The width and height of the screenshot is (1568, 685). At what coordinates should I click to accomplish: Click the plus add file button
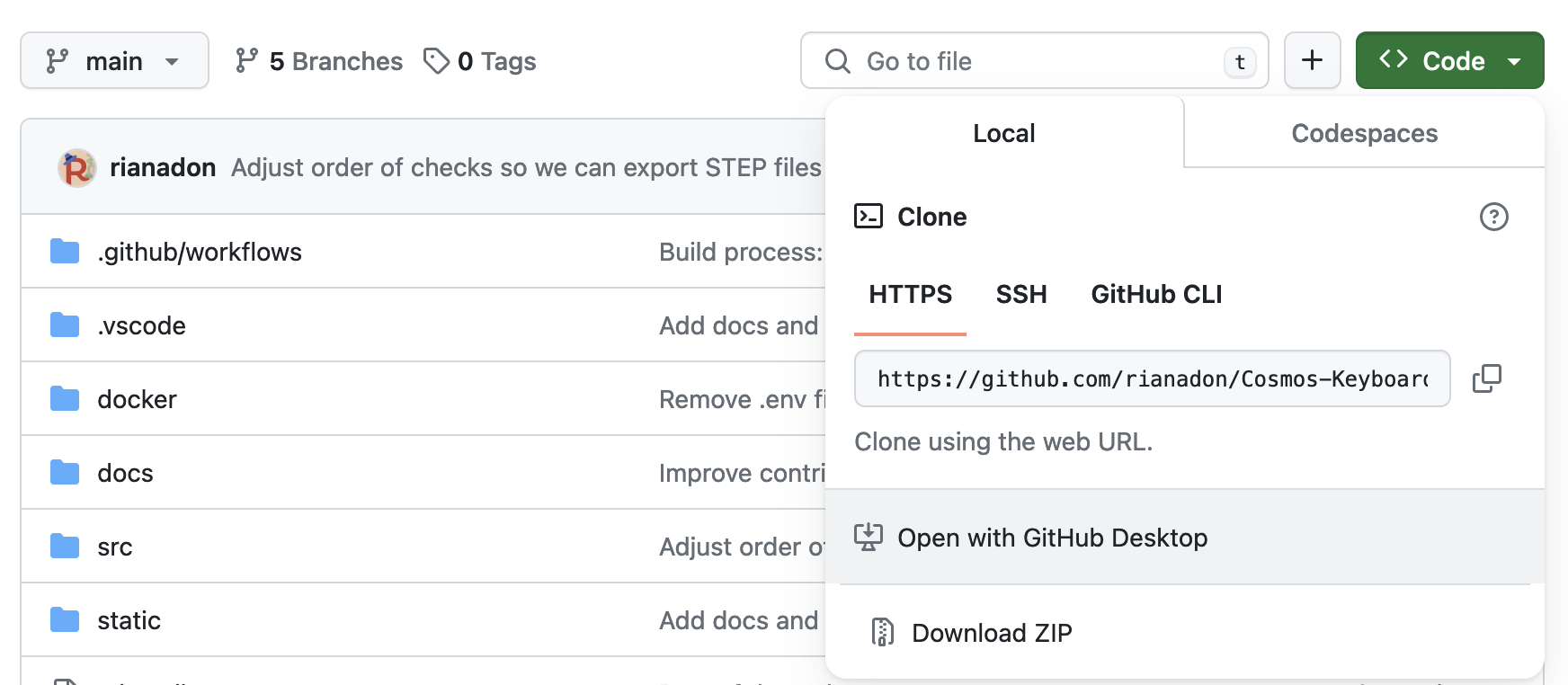(x=1313, y=60)
